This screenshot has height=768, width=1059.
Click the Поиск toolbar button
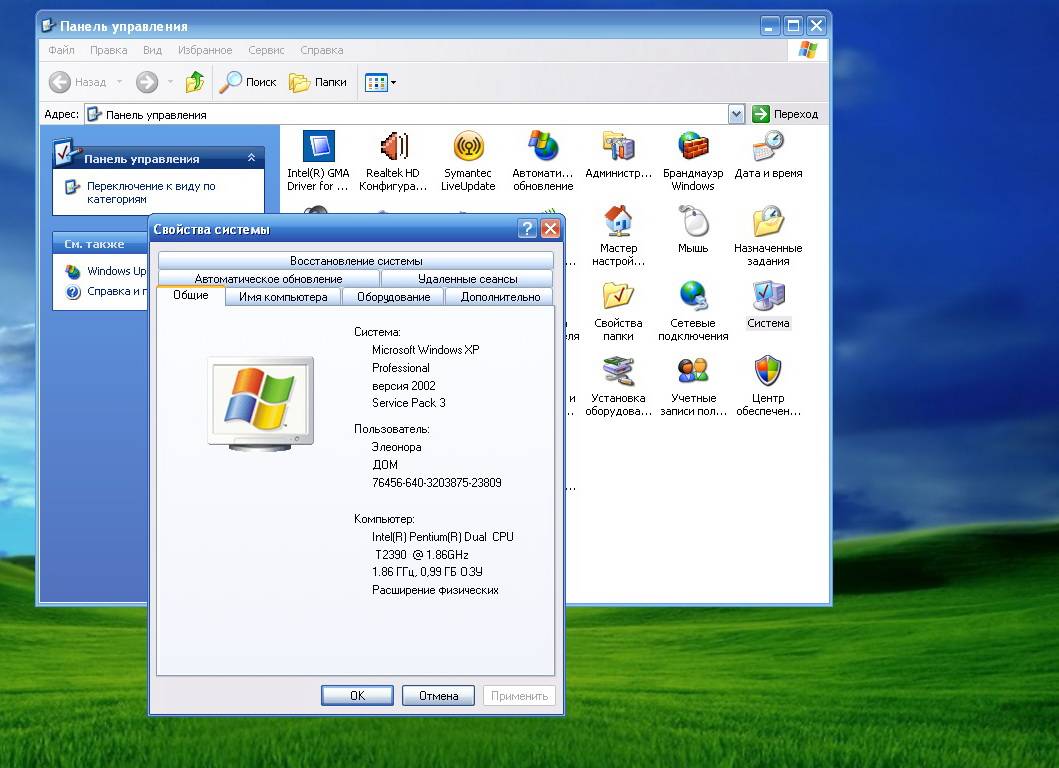coord(248,82)
